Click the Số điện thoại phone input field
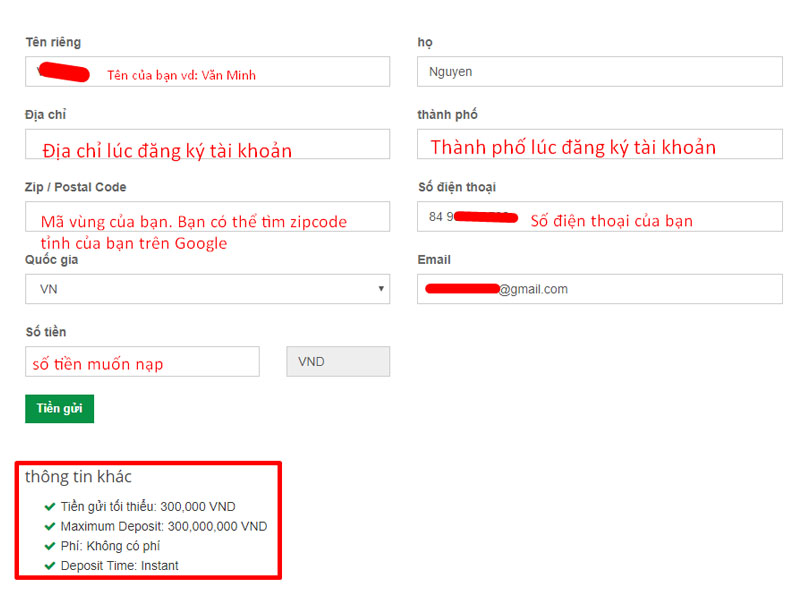This screenshot has width=800, height=600. (x=600, y=216)
